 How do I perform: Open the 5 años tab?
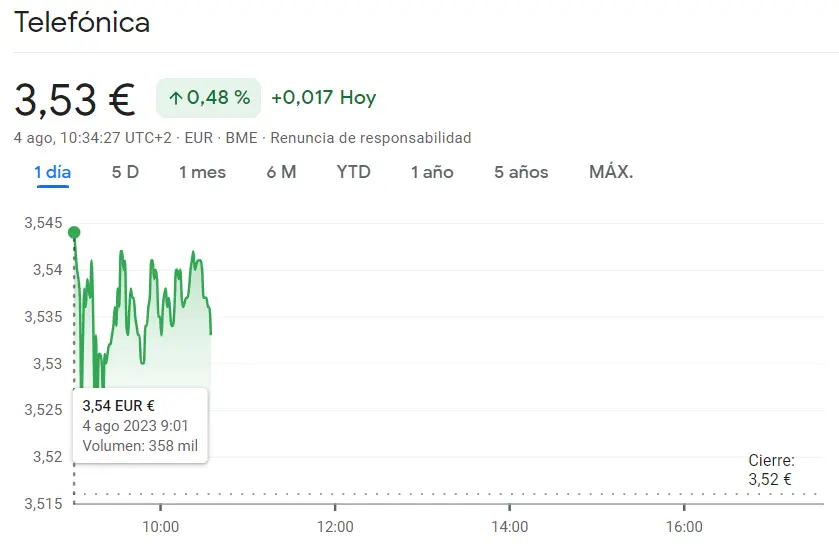[521, 172]
